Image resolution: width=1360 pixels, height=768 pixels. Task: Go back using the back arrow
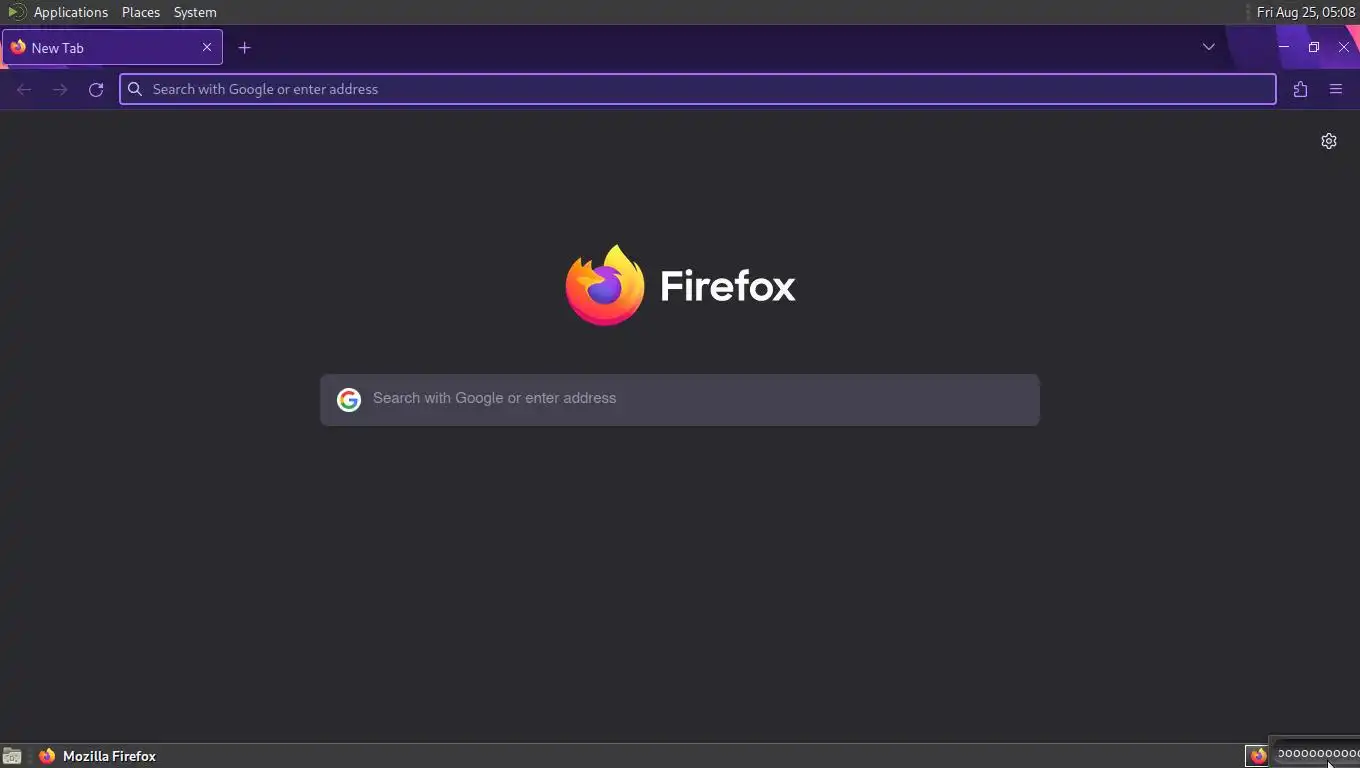pyautogui.click(x=24, y=89)
